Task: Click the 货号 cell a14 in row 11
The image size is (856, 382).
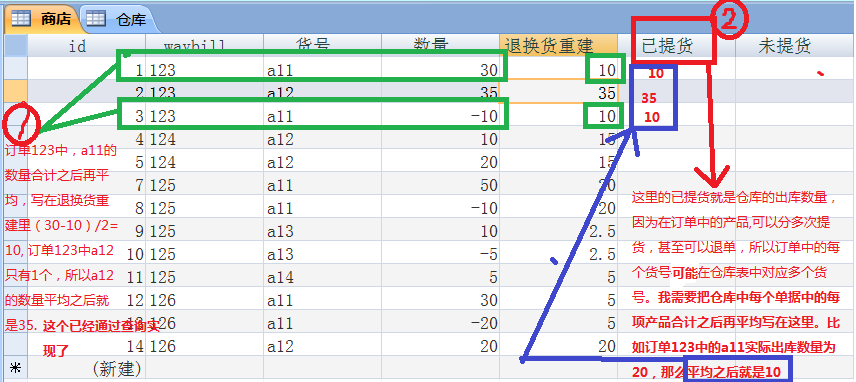Action: 322,277
